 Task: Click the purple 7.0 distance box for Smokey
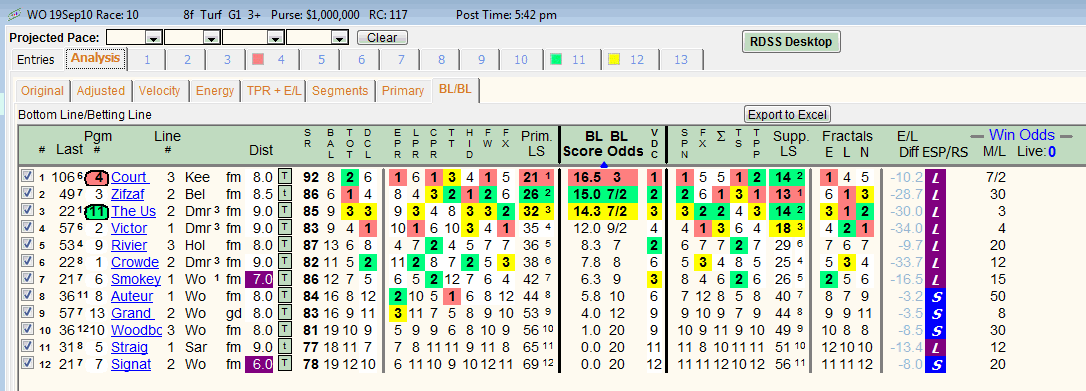(262, 279)
